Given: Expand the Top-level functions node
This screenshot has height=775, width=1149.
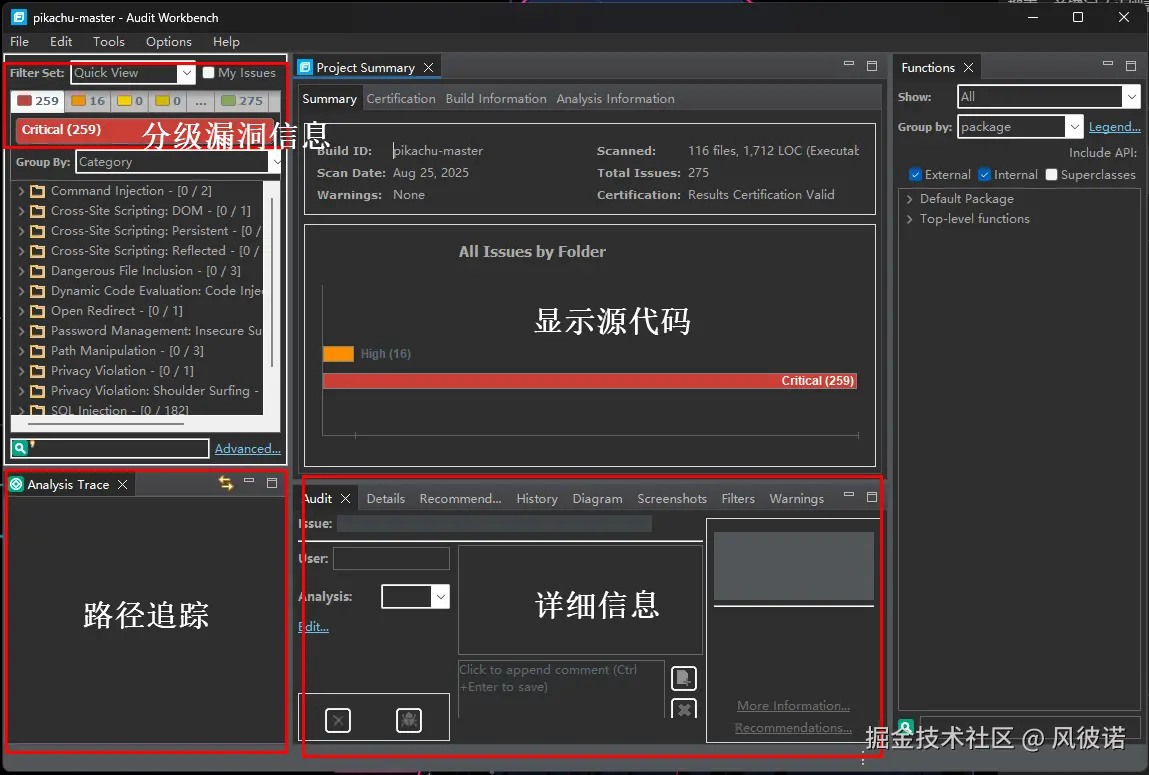Looking at the screenshot, I should [x=909, y=219].
